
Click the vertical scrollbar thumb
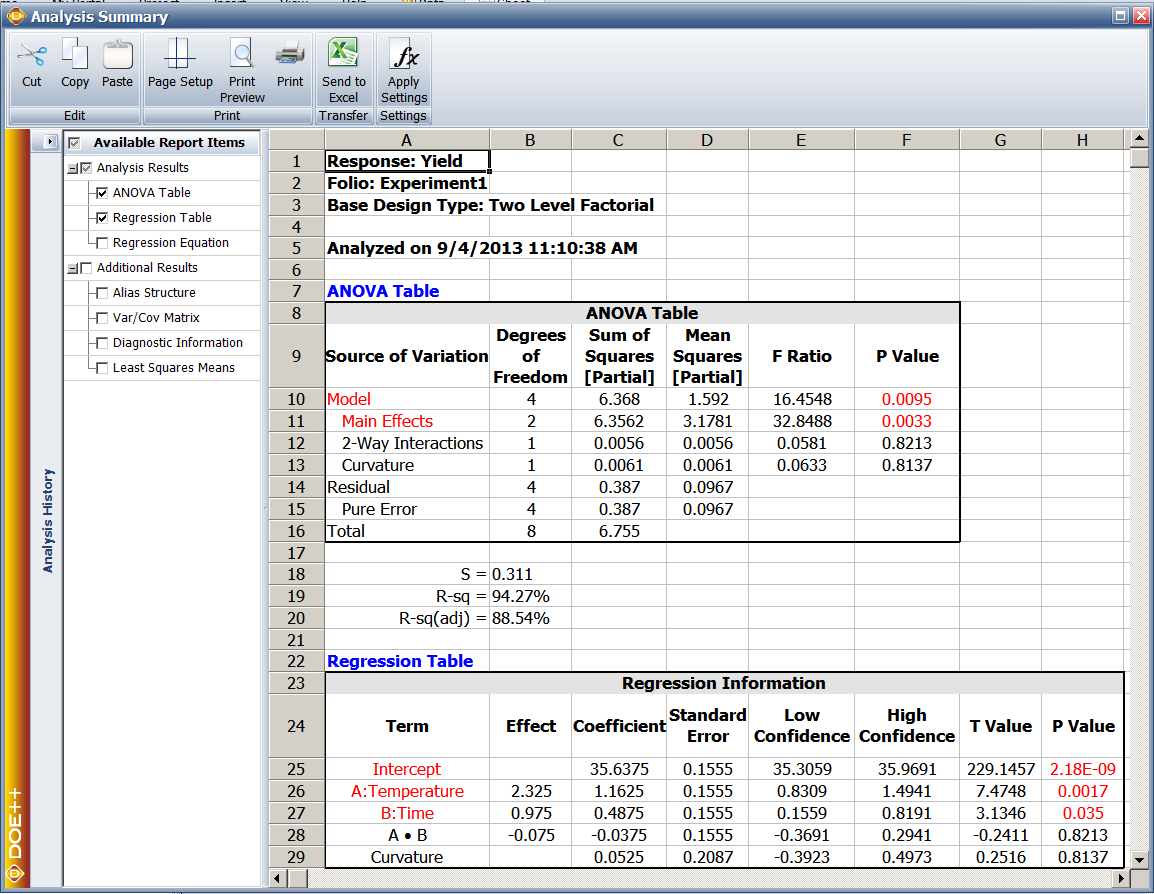tap(1139, 157)
